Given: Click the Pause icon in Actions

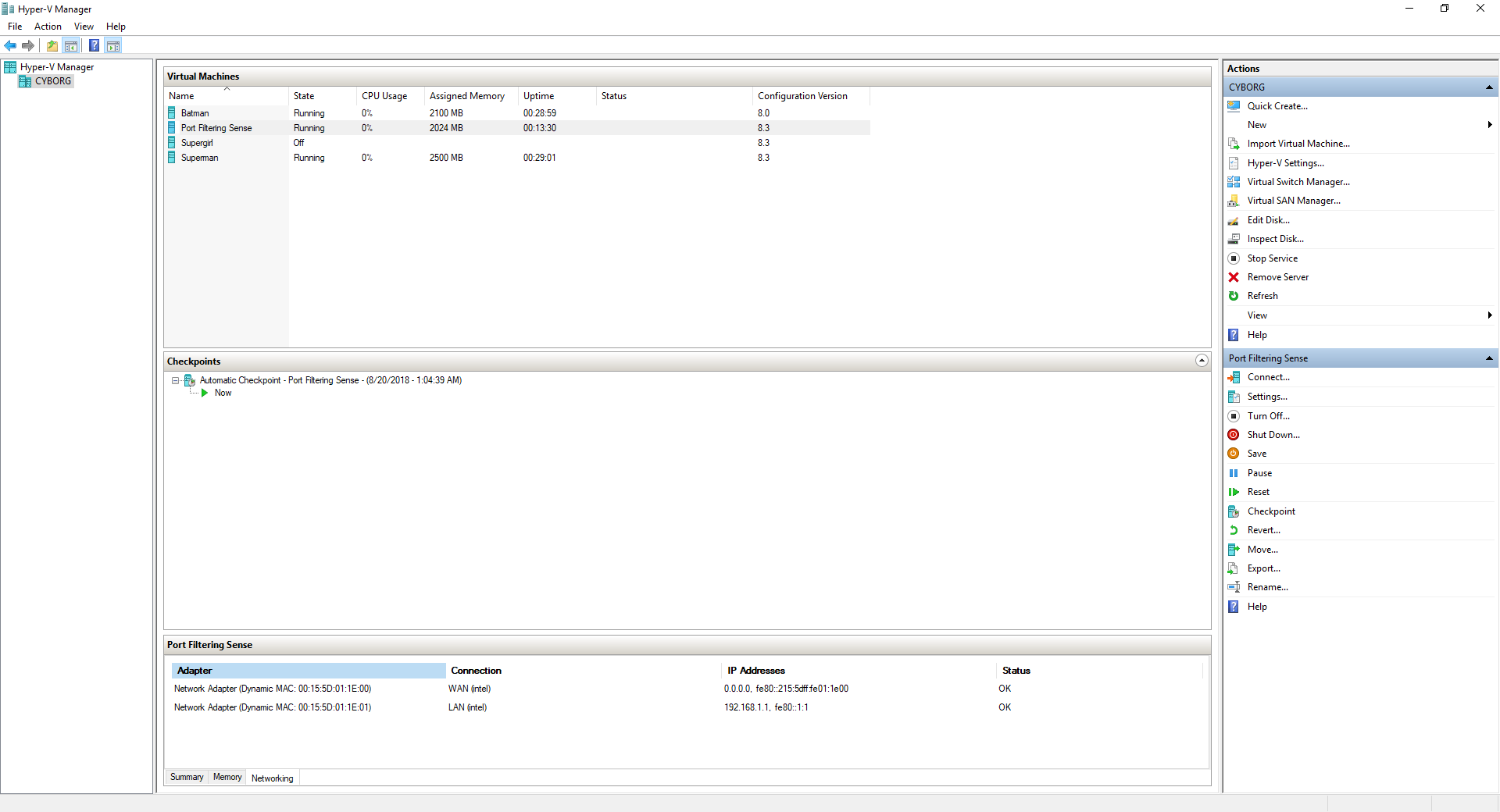Looking at the screenshot, I should pos(1234,473).
